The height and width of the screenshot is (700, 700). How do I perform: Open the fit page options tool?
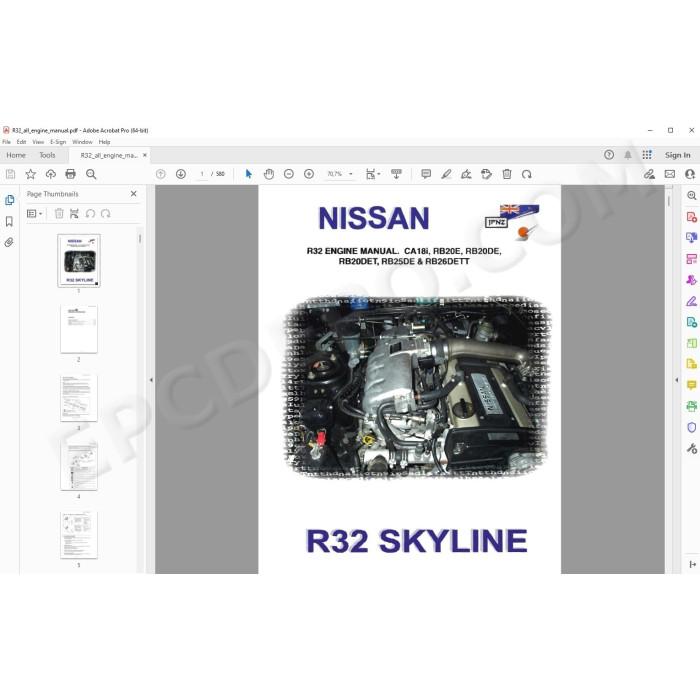point(372,174)
